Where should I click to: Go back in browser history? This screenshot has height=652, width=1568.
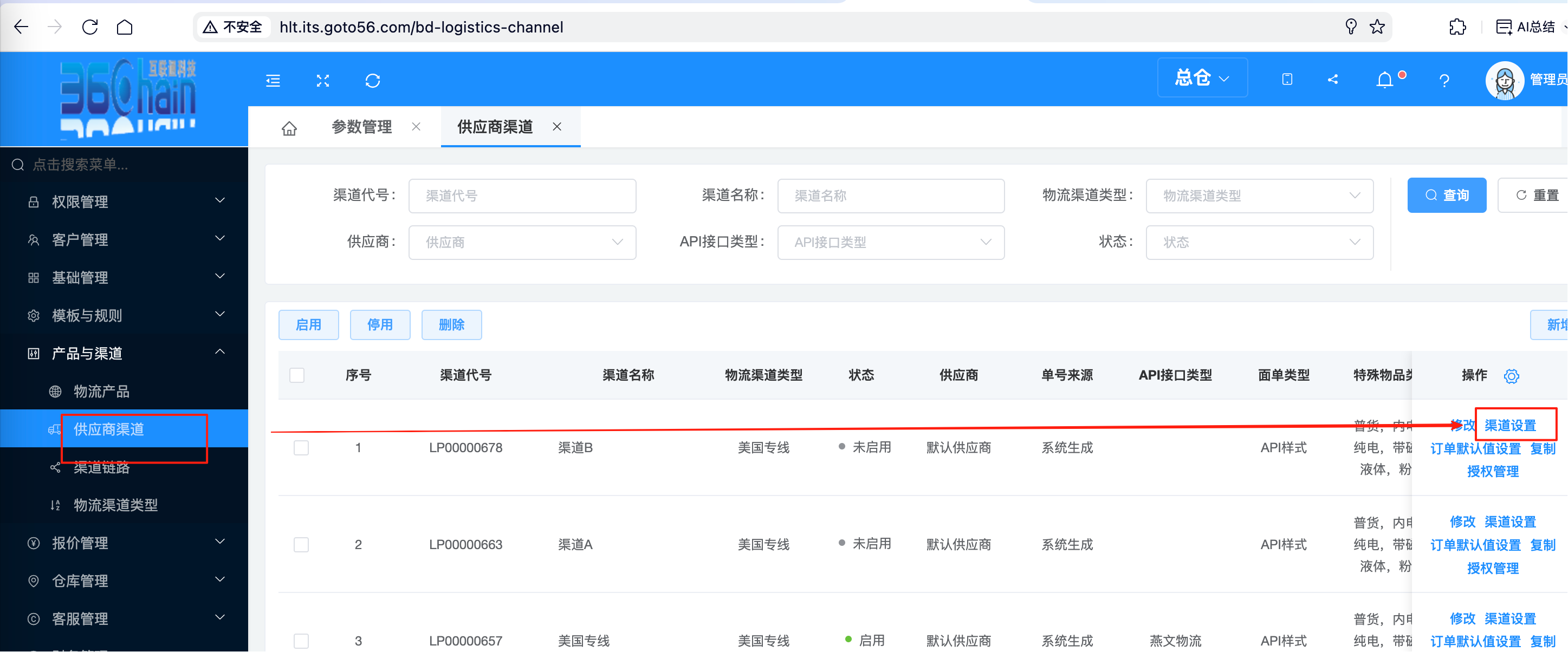(x=21, y=28)
